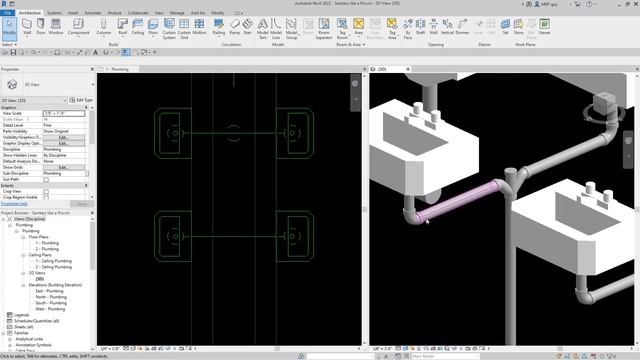
Task: Select the Ramp tool
Action: (x=235, y=27)
